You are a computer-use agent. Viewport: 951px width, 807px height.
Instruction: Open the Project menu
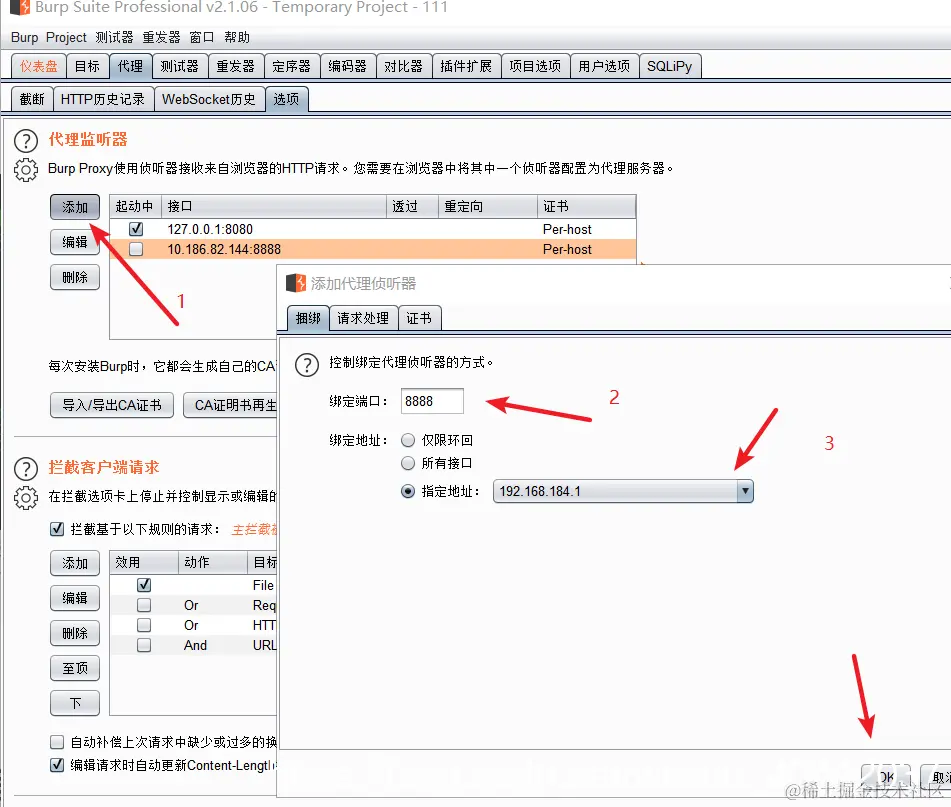click(x=65, y=36)
